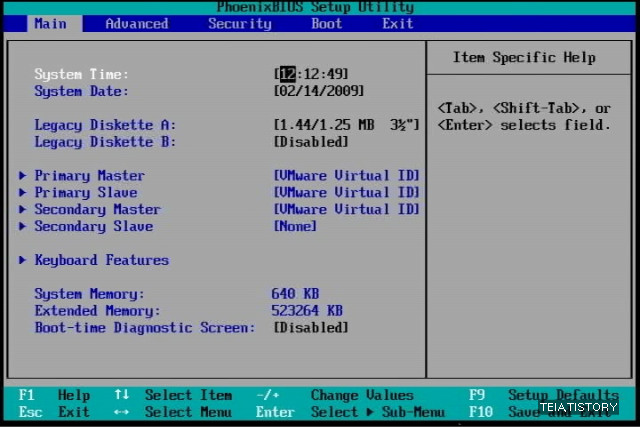Click the System Time label
This screenshot has height=427, width=640.
pyautogui.click(x=81, y=74)
